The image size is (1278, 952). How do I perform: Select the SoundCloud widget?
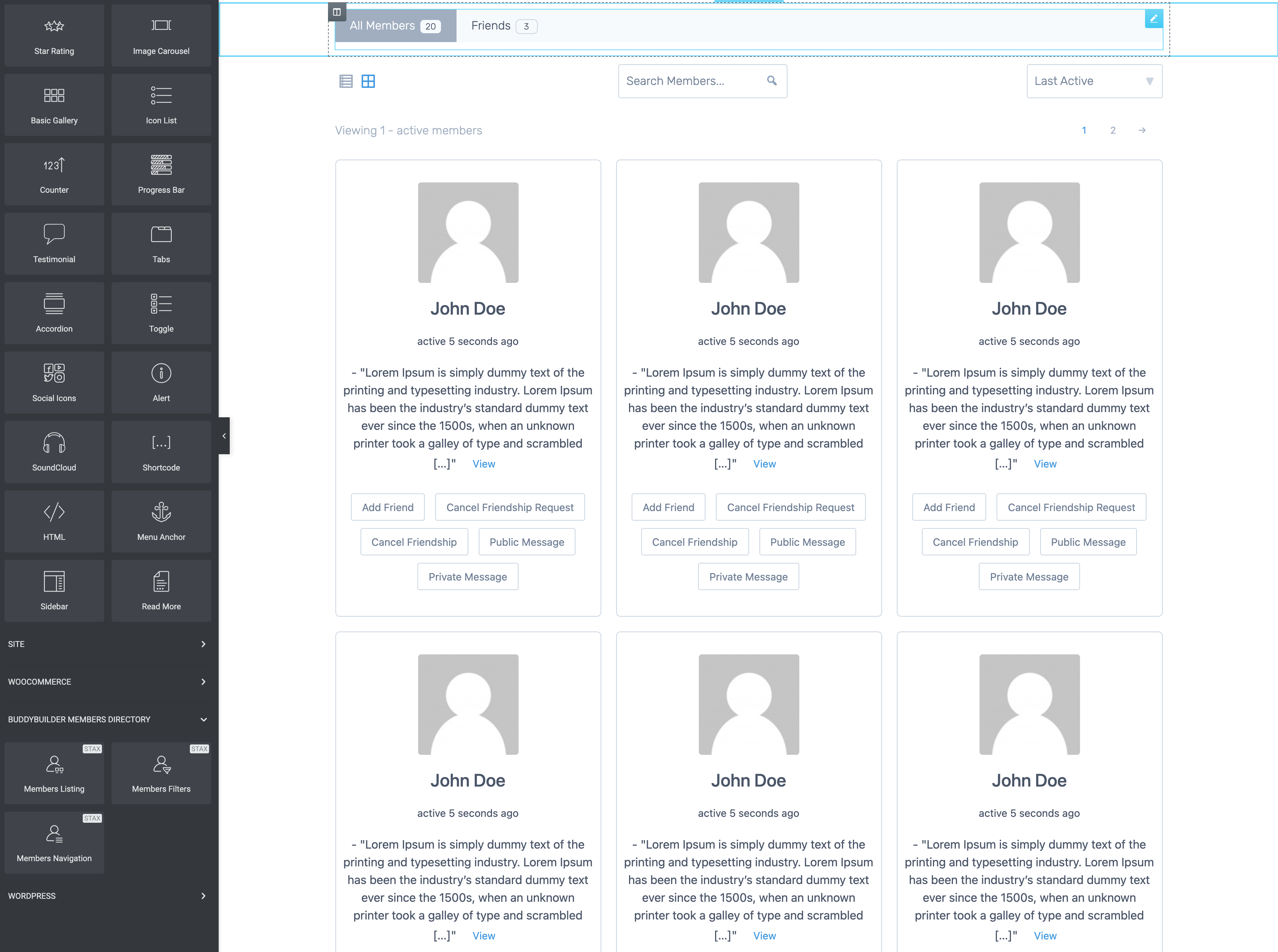tap(54, 451)
